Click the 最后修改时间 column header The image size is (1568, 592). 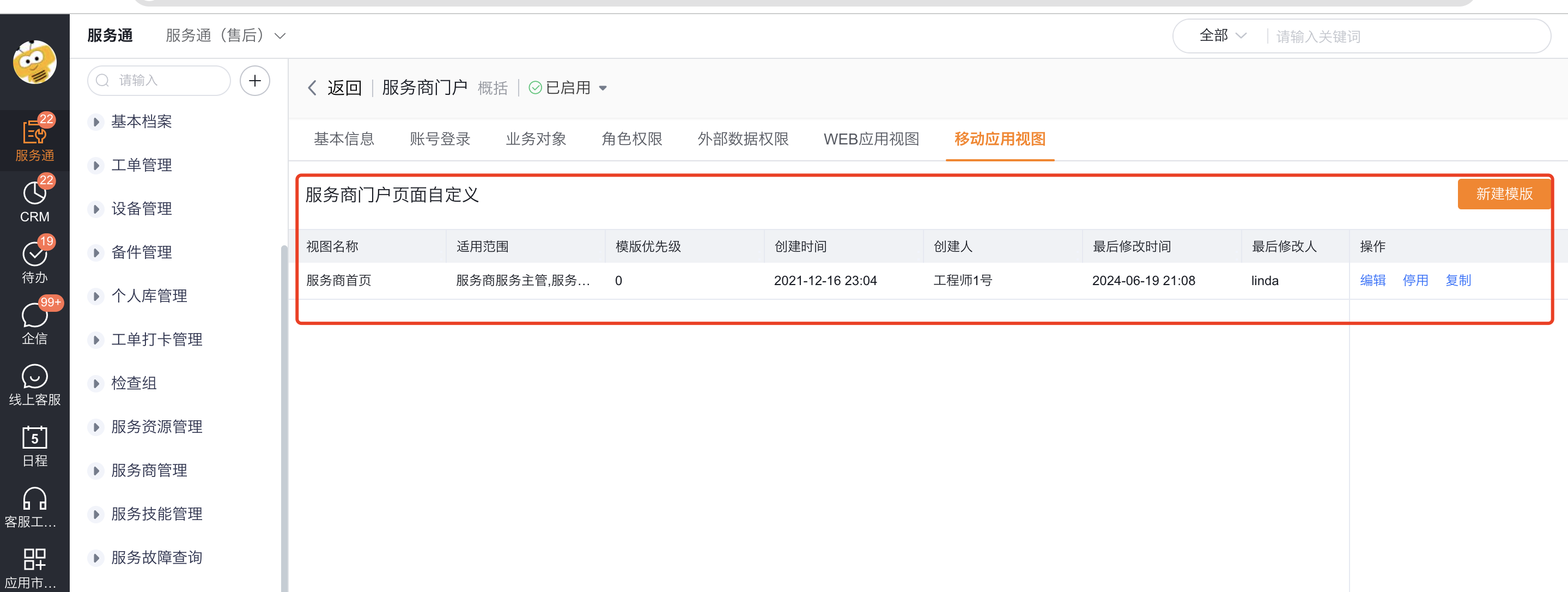(1132, 246)
